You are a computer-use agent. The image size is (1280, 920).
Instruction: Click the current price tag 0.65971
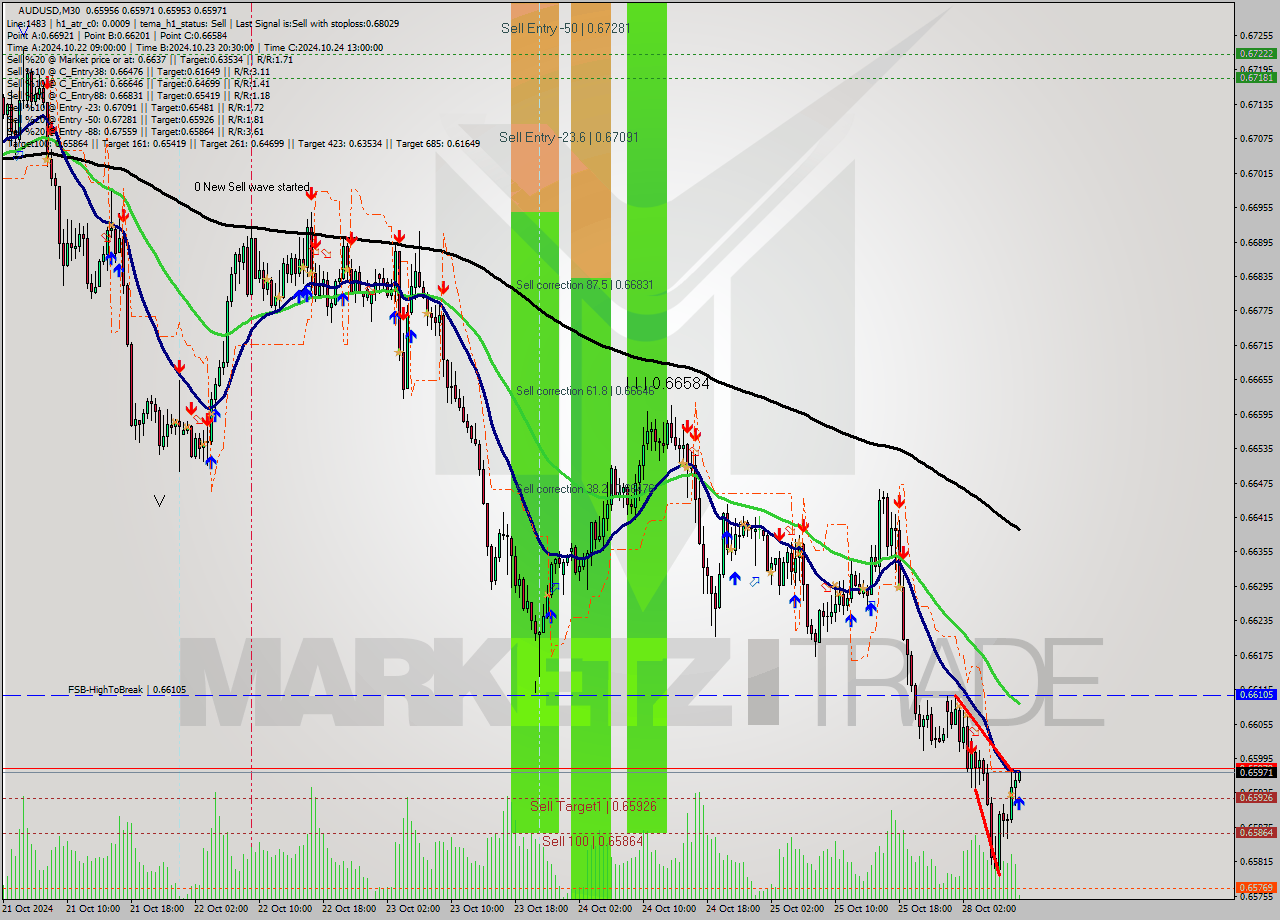click(1256, 773)
